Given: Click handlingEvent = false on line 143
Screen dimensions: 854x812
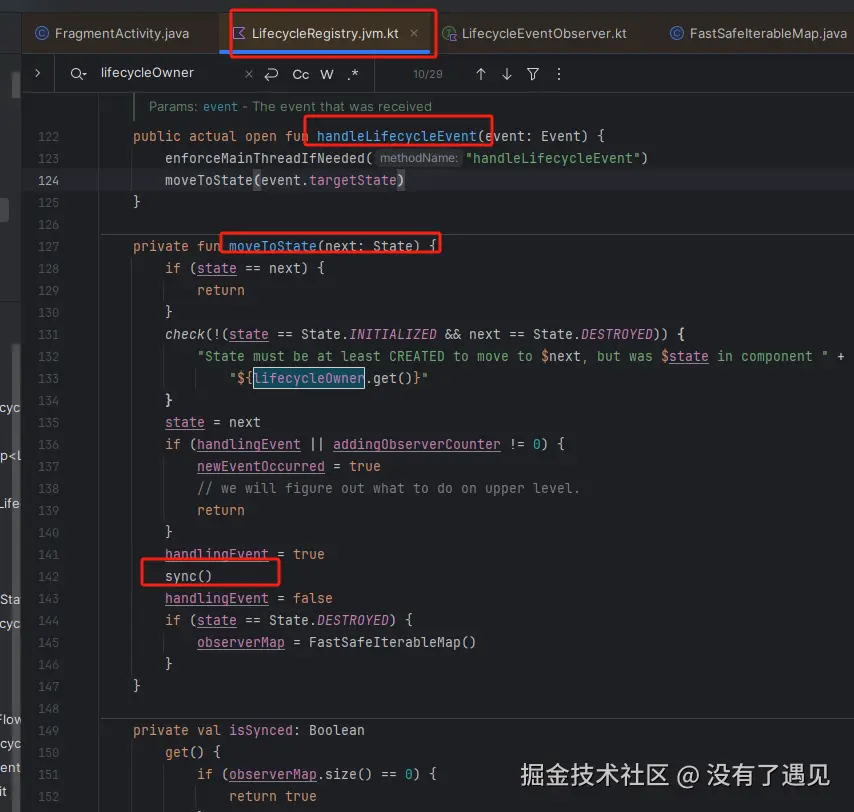Looking at the screenshot, I should pyautogui.click(x=248, y=599).
